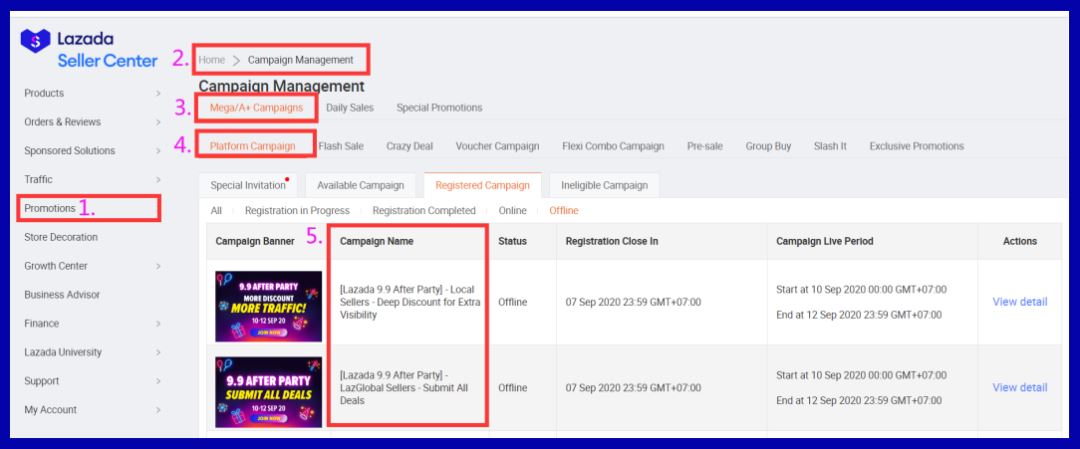Expand the Traffic chevron

[x=158, y=180]
